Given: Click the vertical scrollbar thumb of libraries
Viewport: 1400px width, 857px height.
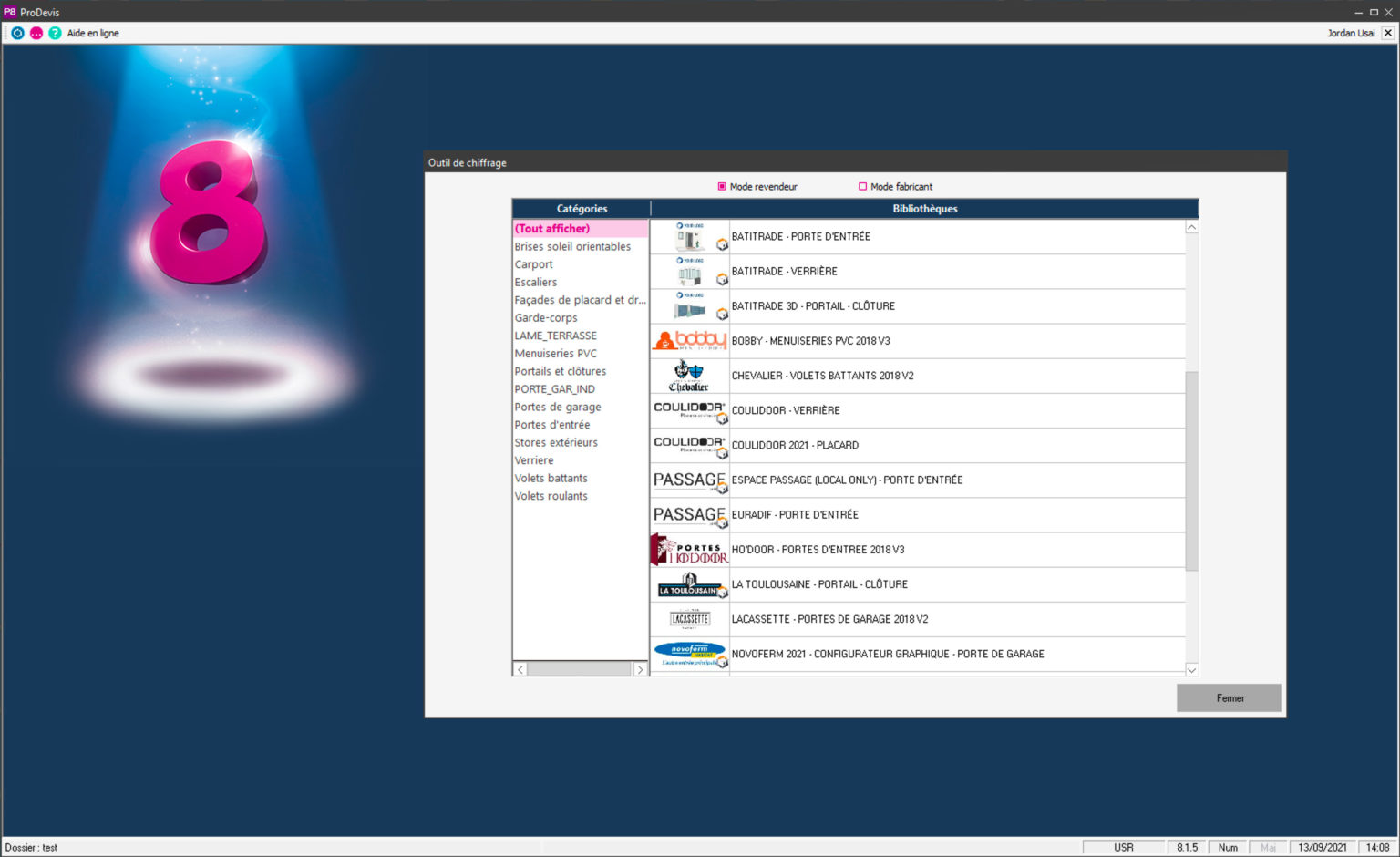Looking at the screenshot, I should pos(1191,470).
